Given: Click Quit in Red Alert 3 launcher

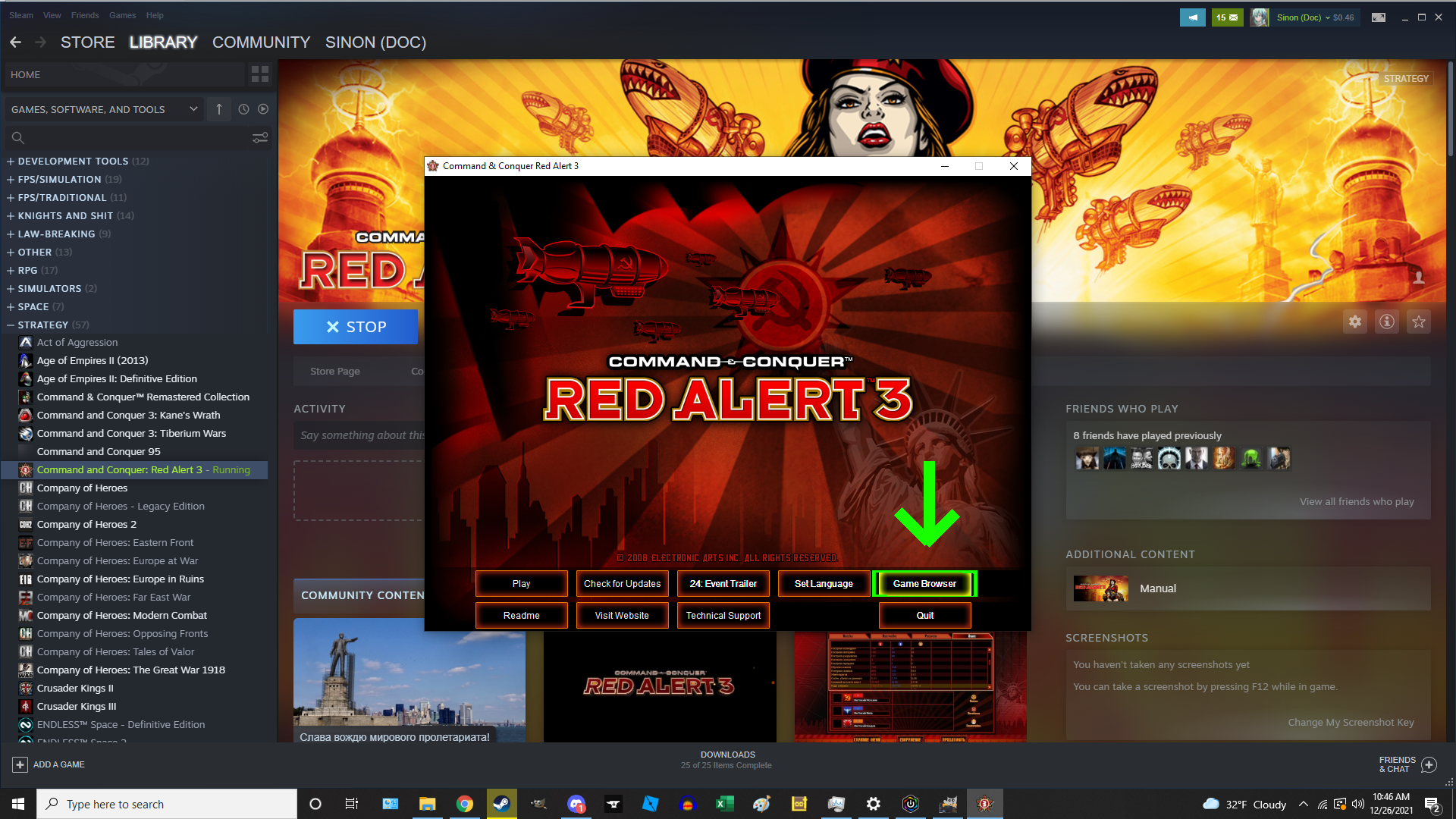Looking at the screenshot, I should (925, 616).
